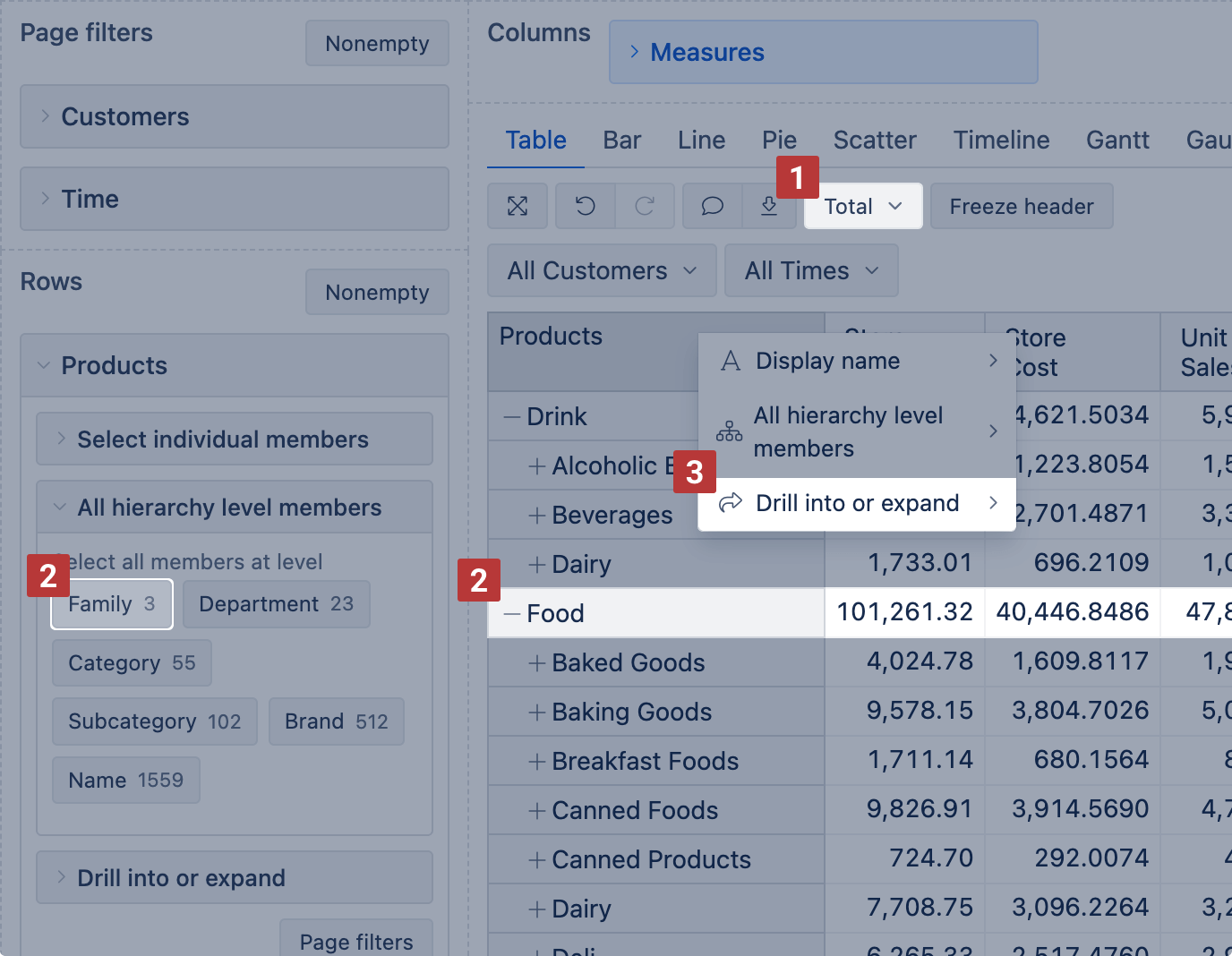The width and height of the screenshot is (1232, 956).
Task: Select the Category level button
Action: click(x=132, y=663)
